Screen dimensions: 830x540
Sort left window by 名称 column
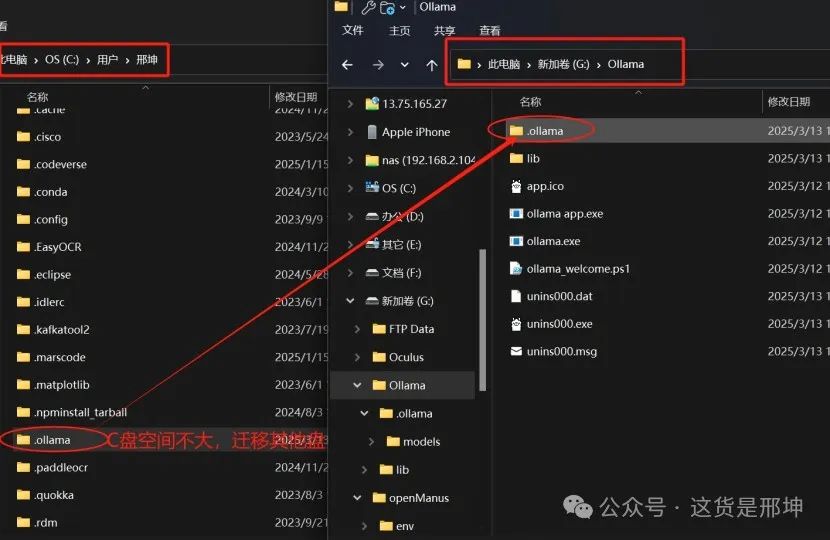(x=38, y=97)
